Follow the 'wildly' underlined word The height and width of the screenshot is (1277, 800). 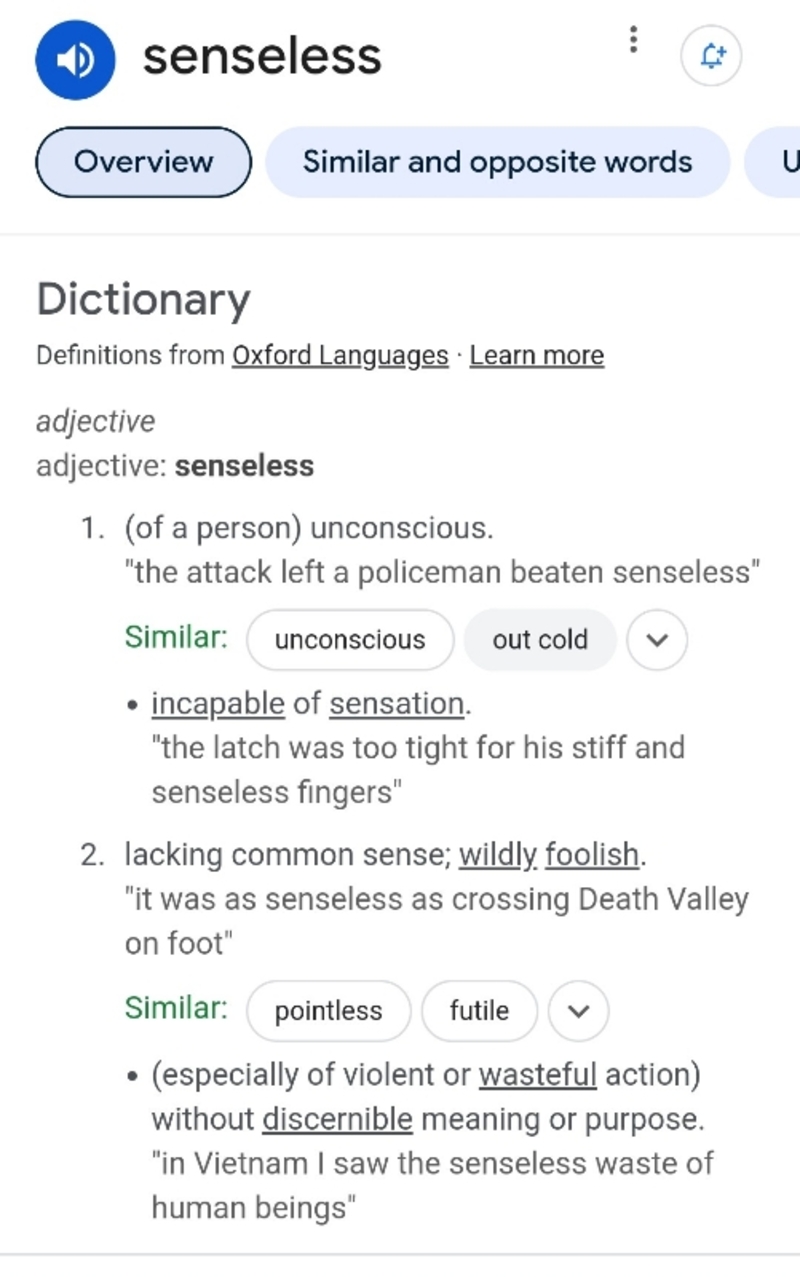498,855
